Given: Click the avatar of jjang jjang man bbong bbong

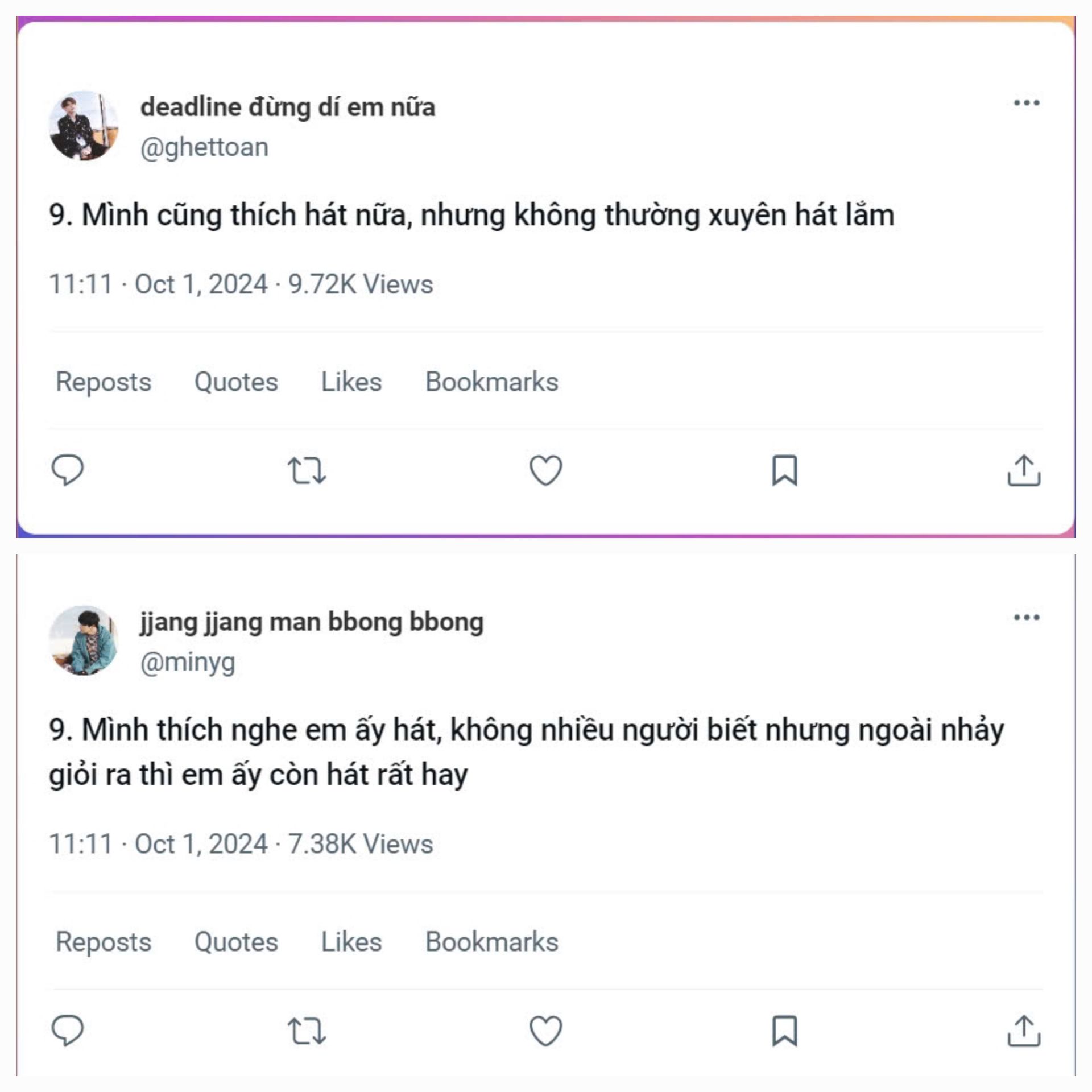Looking at the screenshot, I should click(84, 640).
